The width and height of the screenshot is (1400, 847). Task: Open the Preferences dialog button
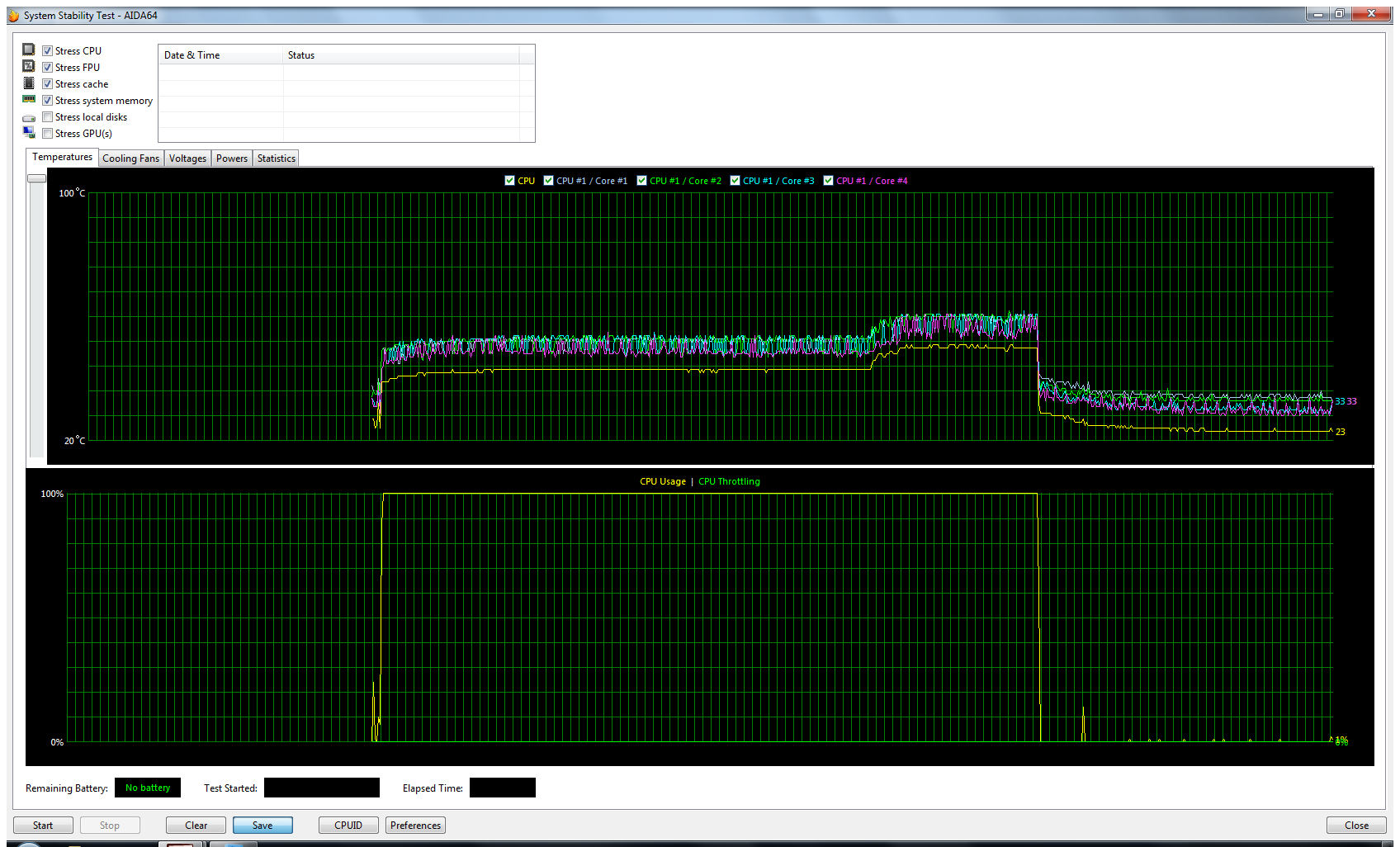tap(415, 826)
